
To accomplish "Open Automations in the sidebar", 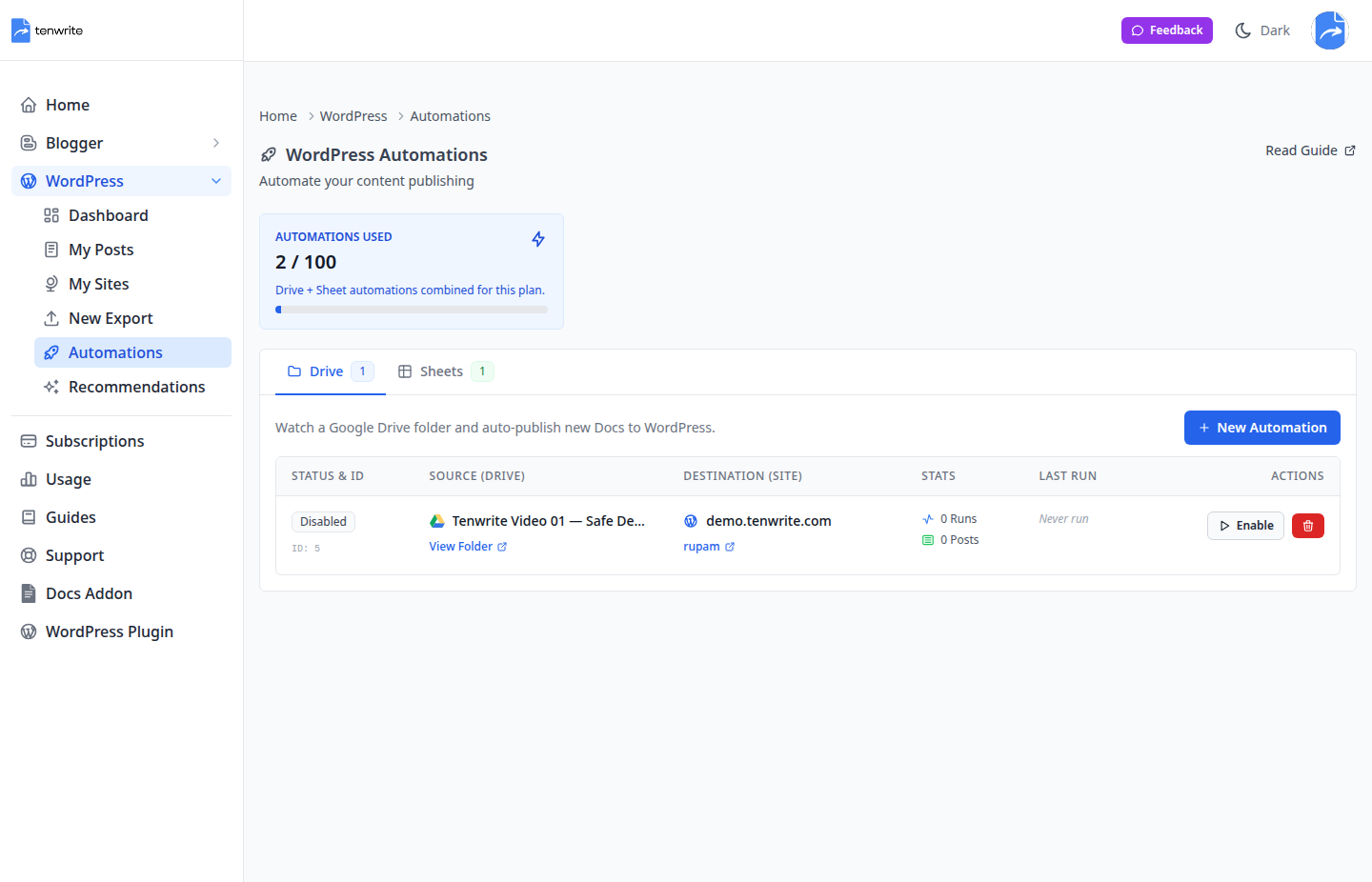I will (x=132, y=352).
